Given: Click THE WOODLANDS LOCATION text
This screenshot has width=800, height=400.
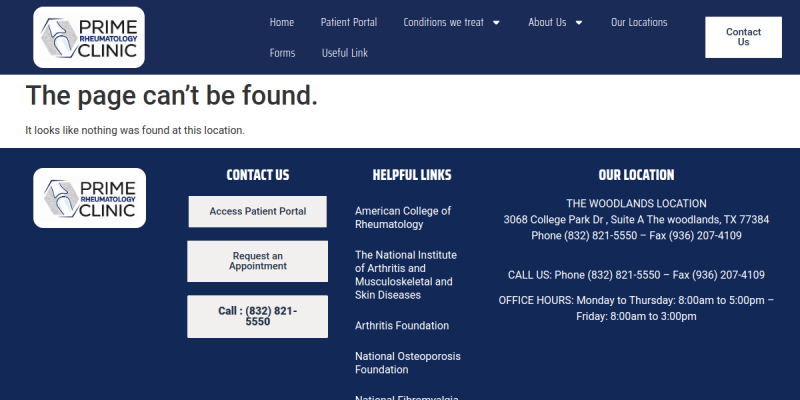Looking at the screenshot, I should (636, 204).
